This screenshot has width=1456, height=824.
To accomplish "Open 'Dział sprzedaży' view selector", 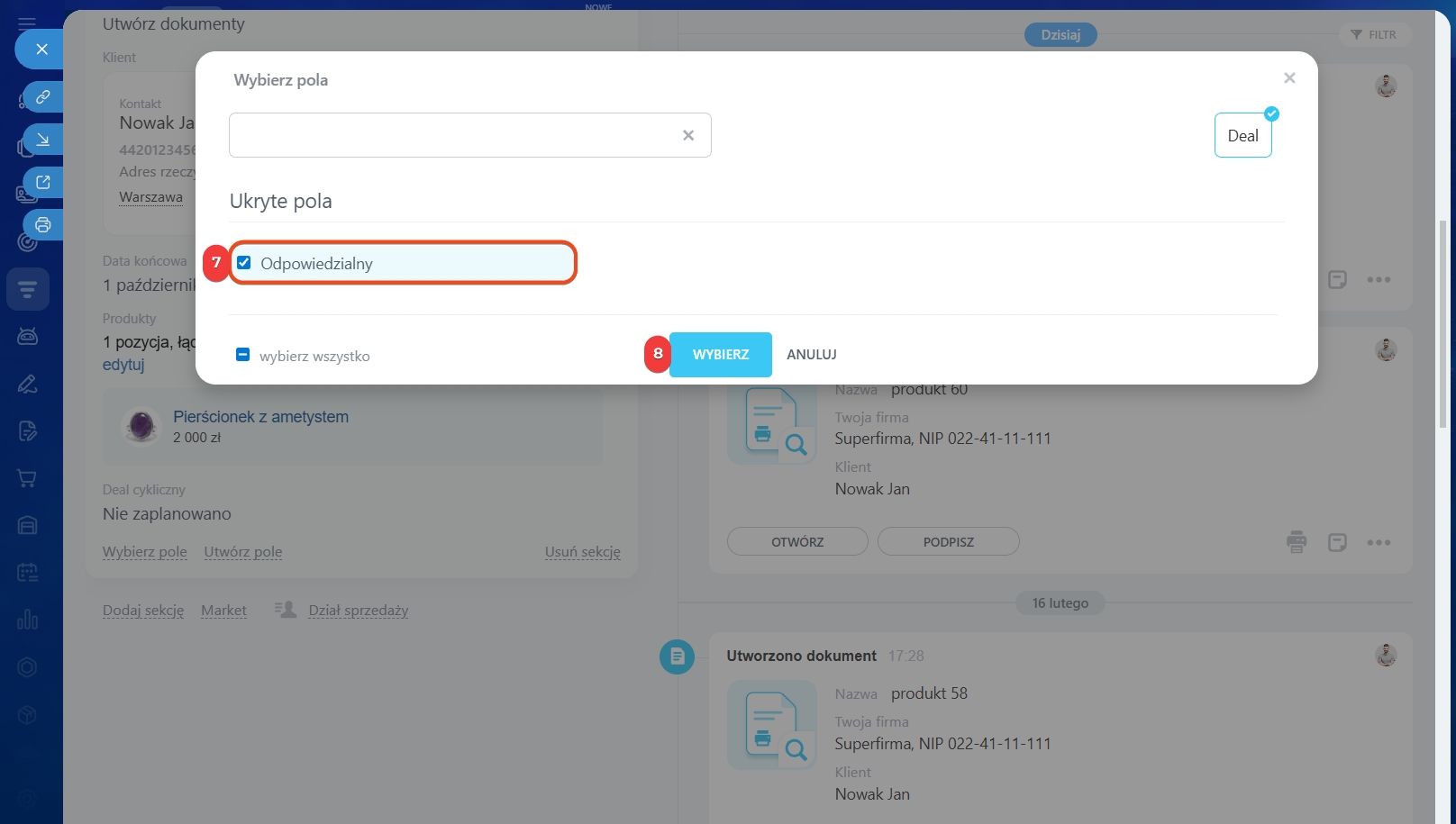I will coord(358,611).
